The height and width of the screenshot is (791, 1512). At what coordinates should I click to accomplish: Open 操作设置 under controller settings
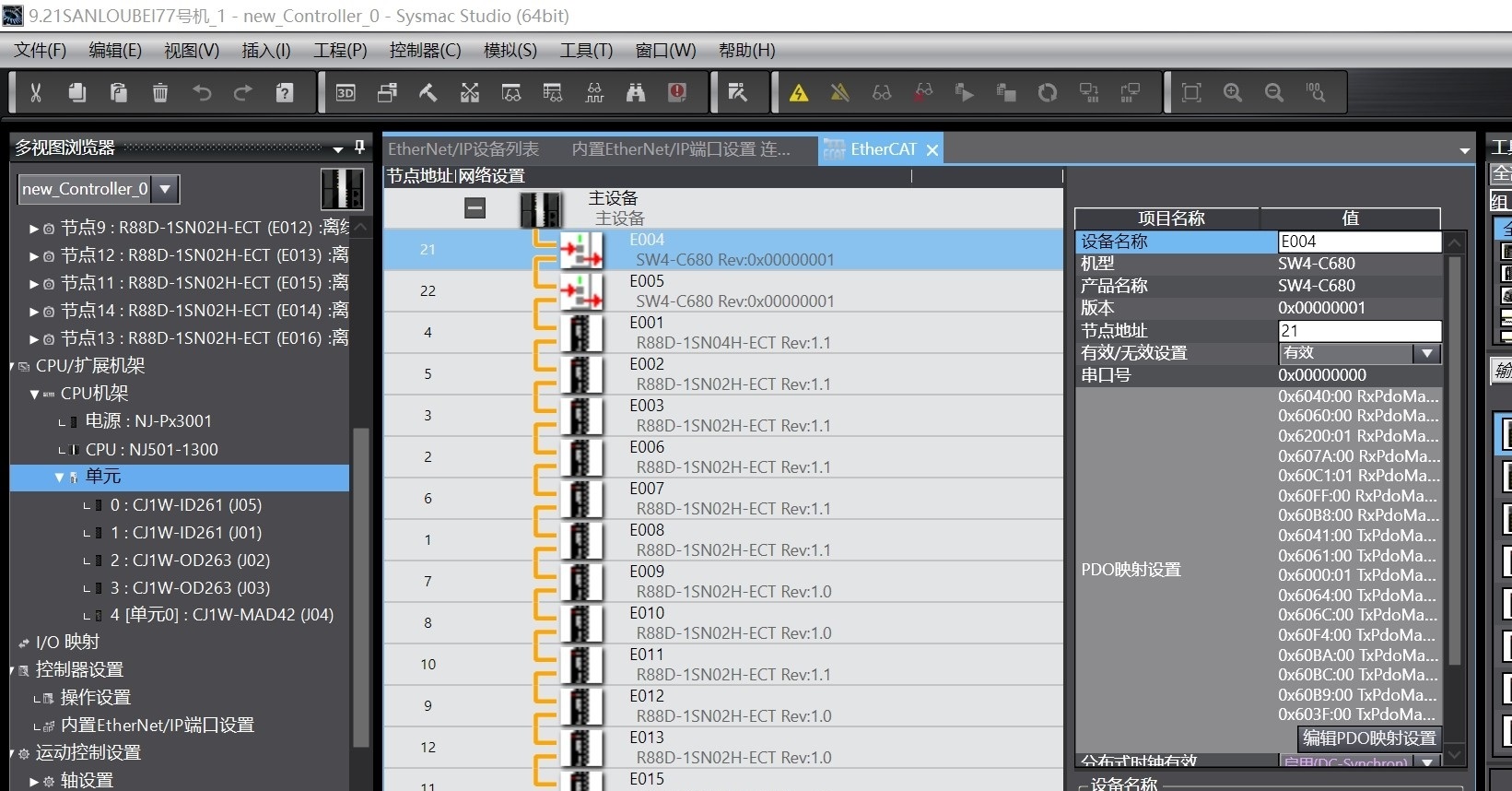96,698
